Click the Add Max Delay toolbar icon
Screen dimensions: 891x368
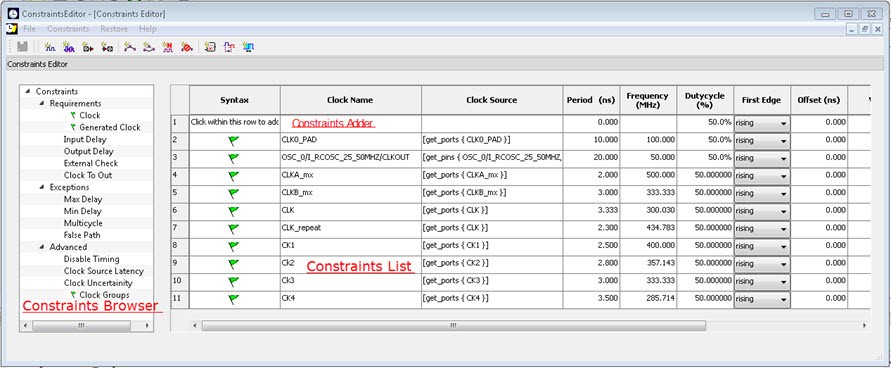(130, 47)
